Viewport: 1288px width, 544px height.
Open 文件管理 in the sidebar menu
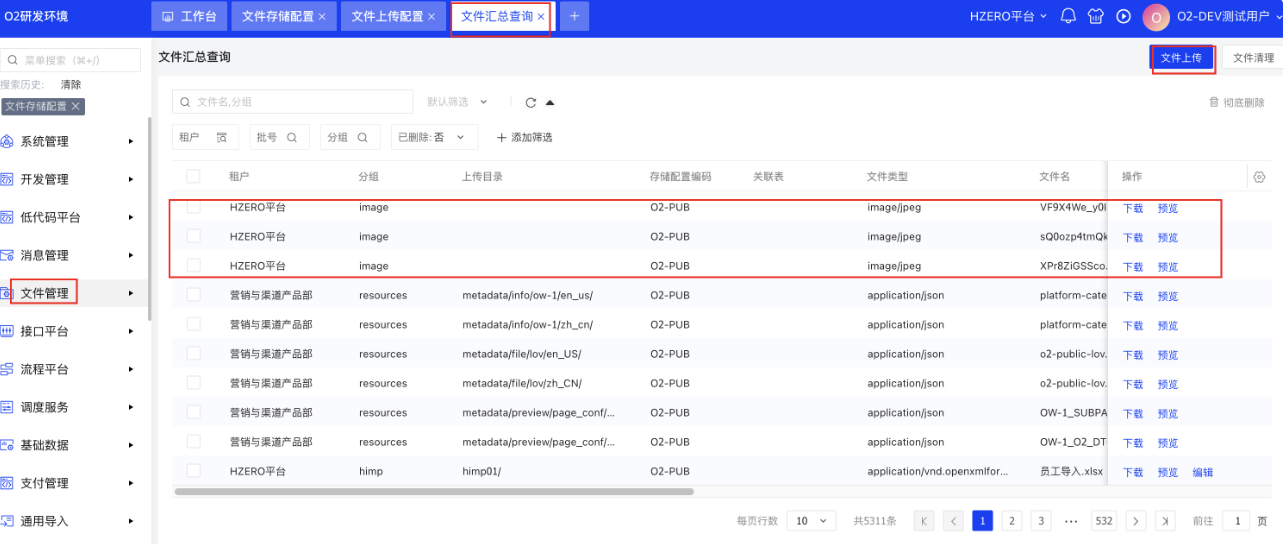pos(45,293)
